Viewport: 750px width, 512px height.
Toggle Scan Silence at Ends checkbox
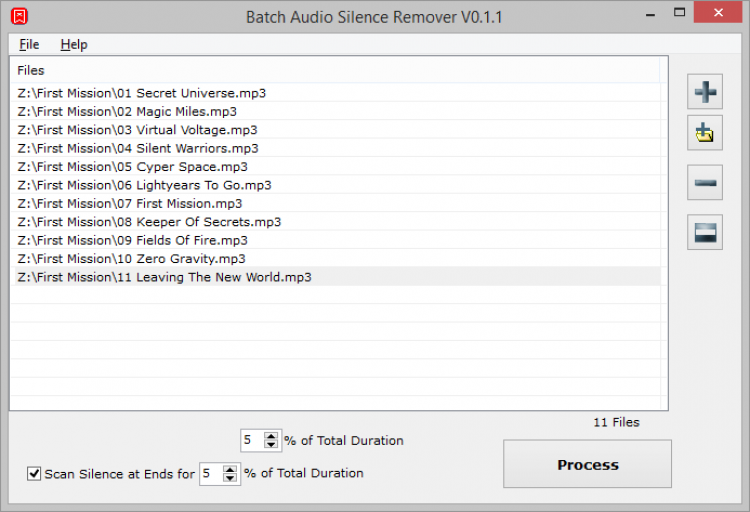click(34, 473)
